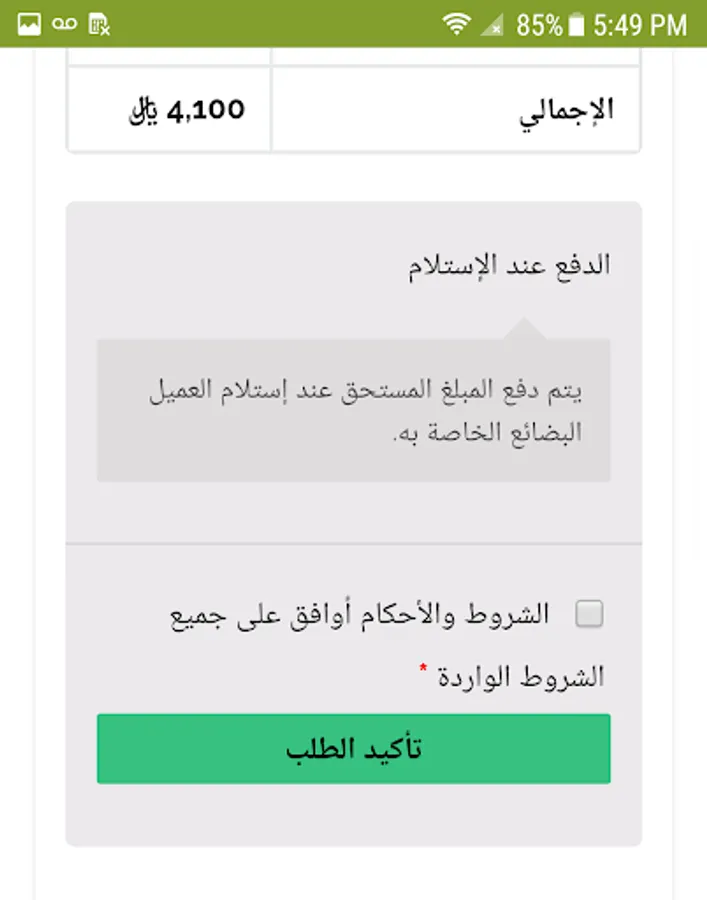Tap the image notification icon in status bar
Viewport: 707px width, 900px height.
pyautogui.click(x=29, y=24)
